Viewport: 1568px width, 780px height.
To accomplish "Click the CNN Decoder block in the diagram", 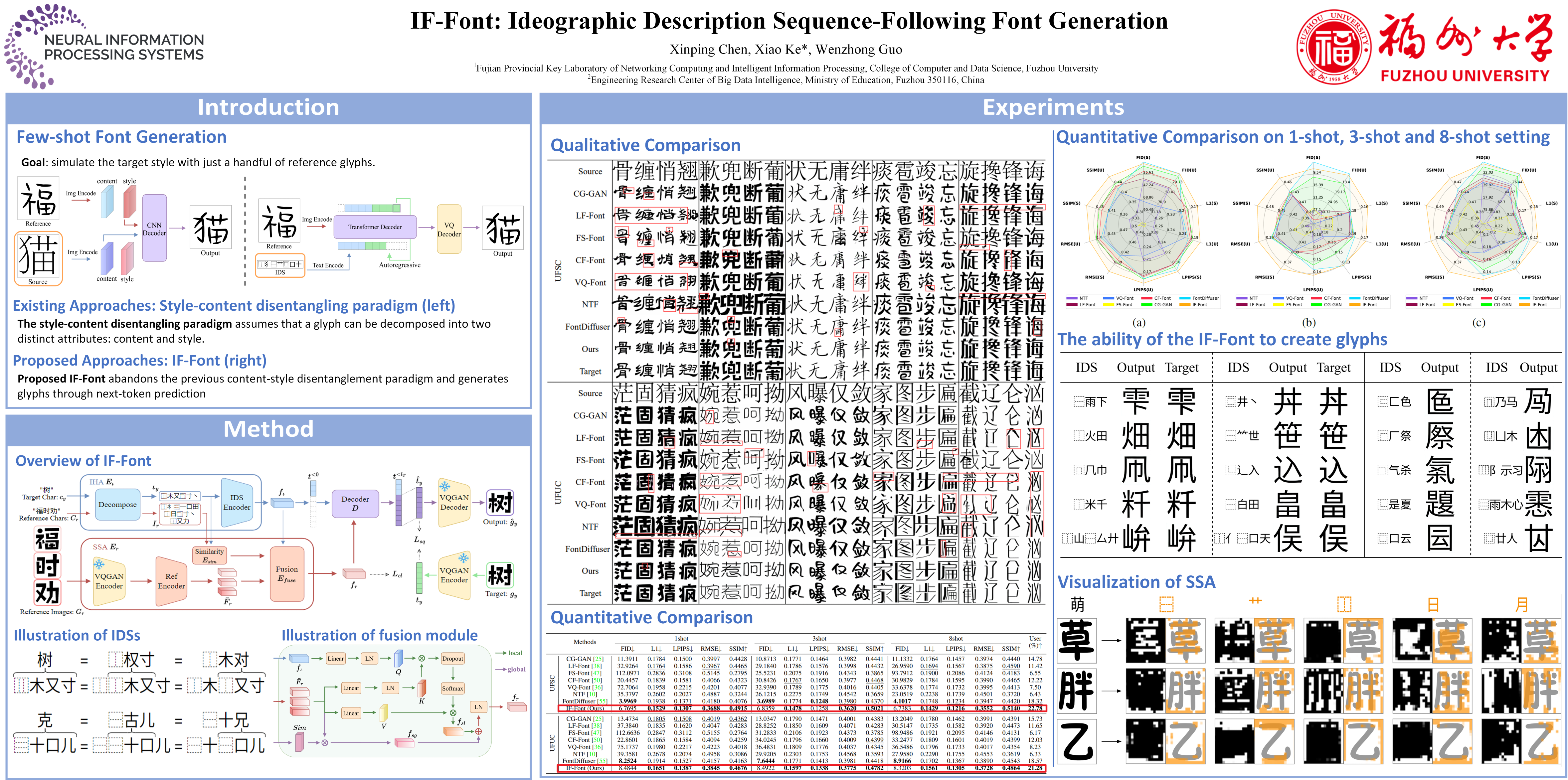I will [154, 229].
